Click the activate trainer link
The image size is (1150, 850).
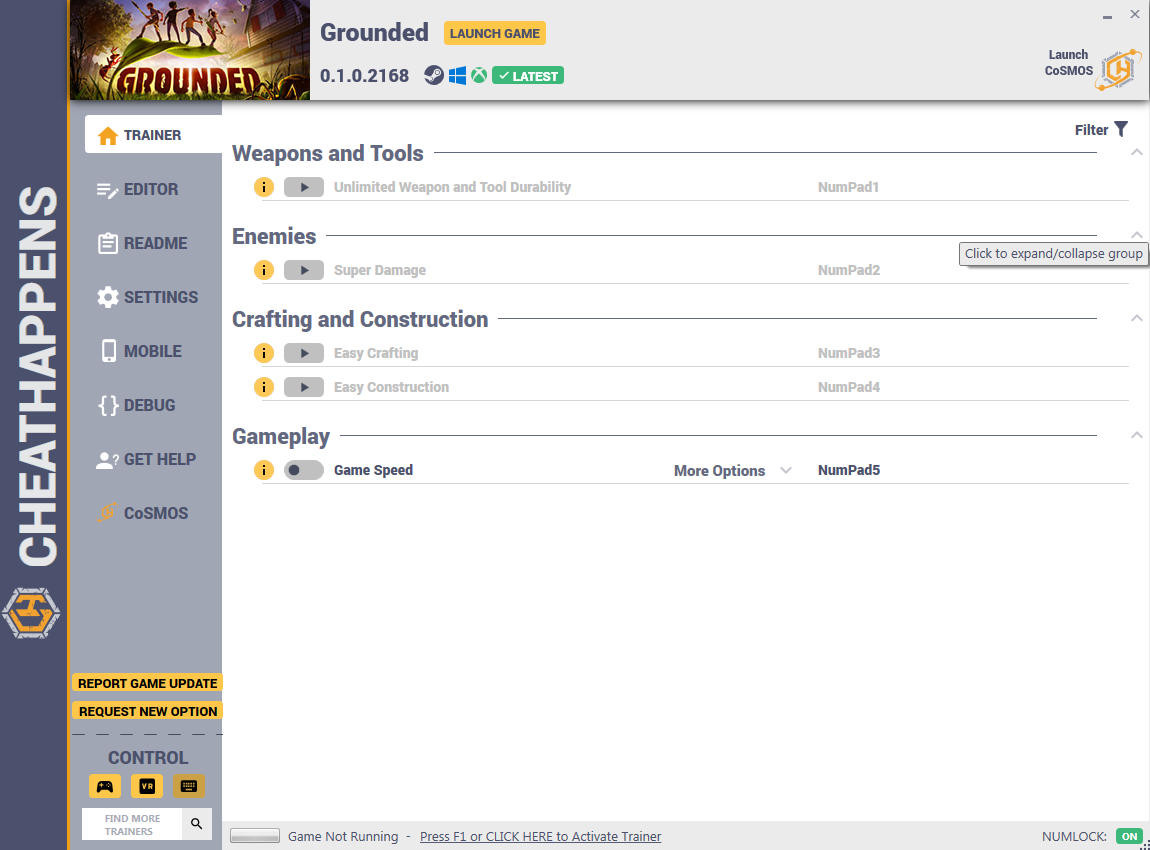pos(541,837)
